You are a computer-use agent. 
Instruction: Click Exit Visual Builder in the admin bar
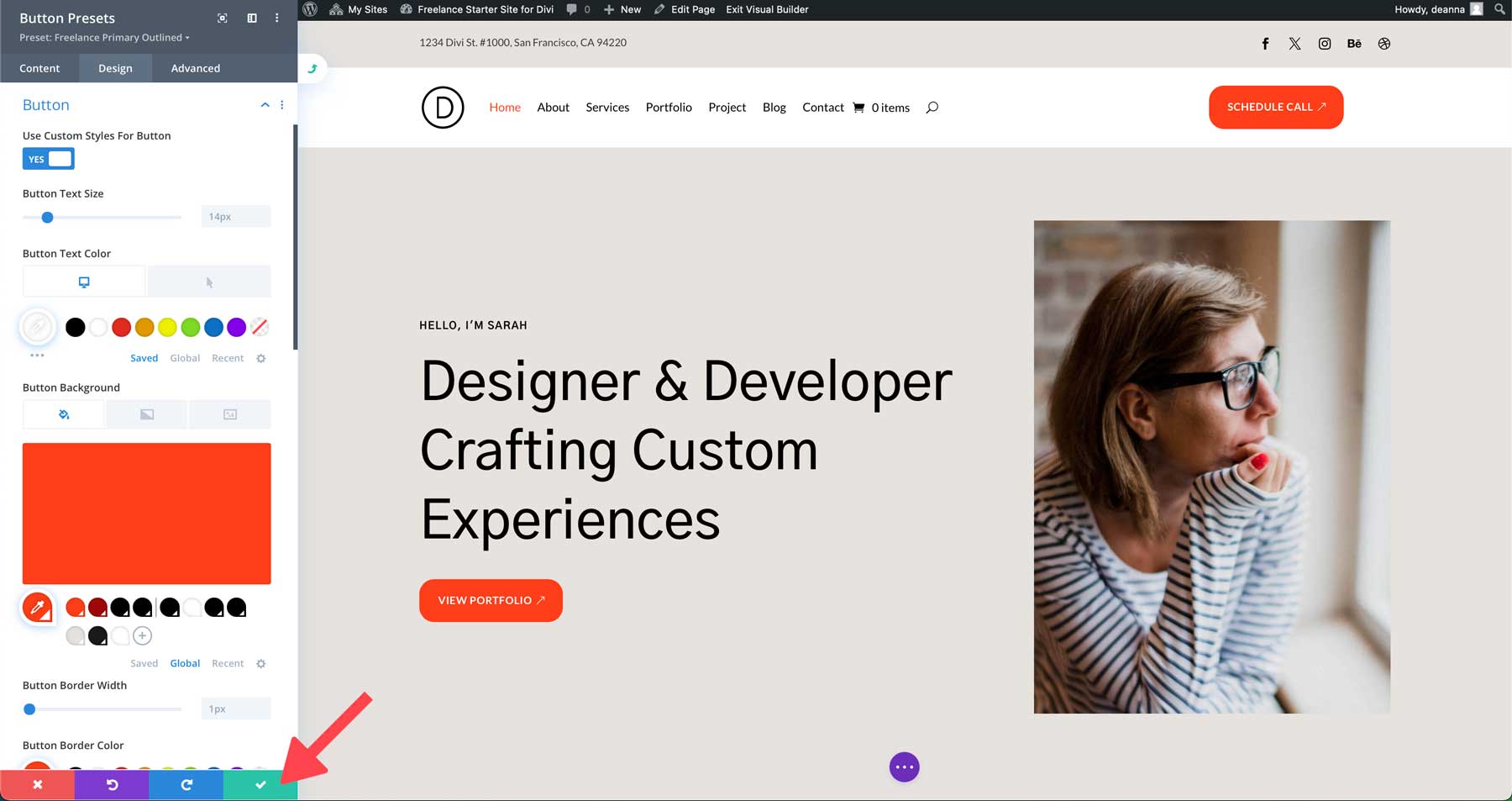click(x=765, y=9)
